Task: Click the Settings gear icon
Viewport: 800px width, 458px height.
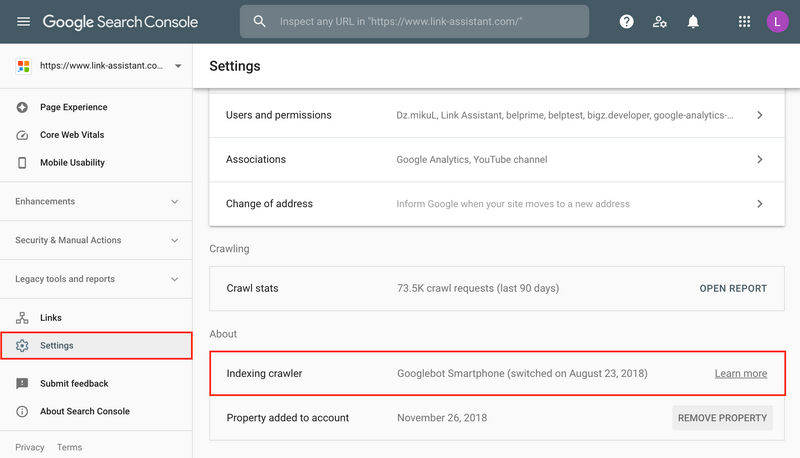Action: pyautogui.click(x=22, y=345)
